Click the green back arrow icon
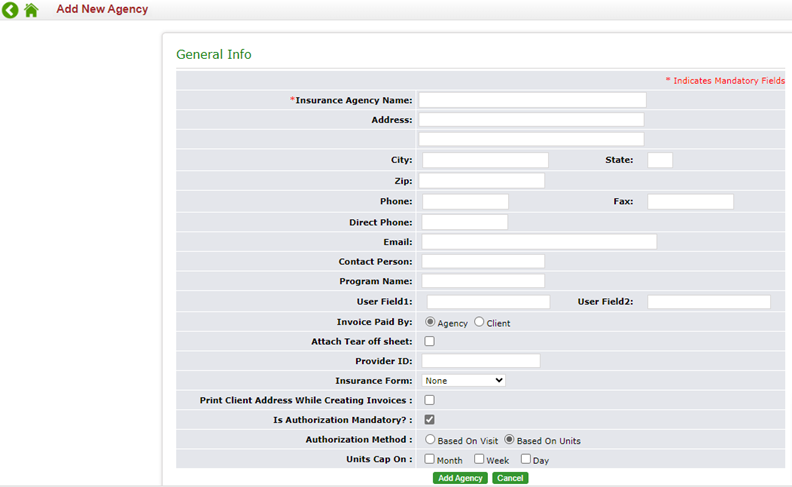 [x=10, y=10]
